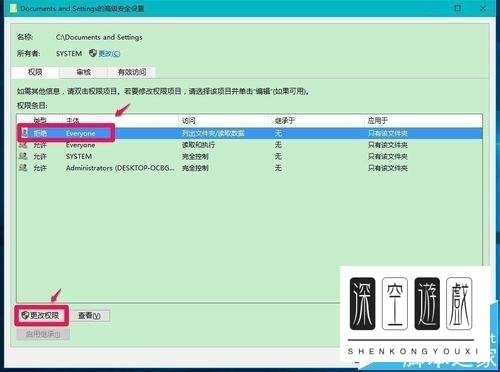Sort by the 继承于 column header
The width and height of the screenshot is (500, 372).
click(284, 120)
